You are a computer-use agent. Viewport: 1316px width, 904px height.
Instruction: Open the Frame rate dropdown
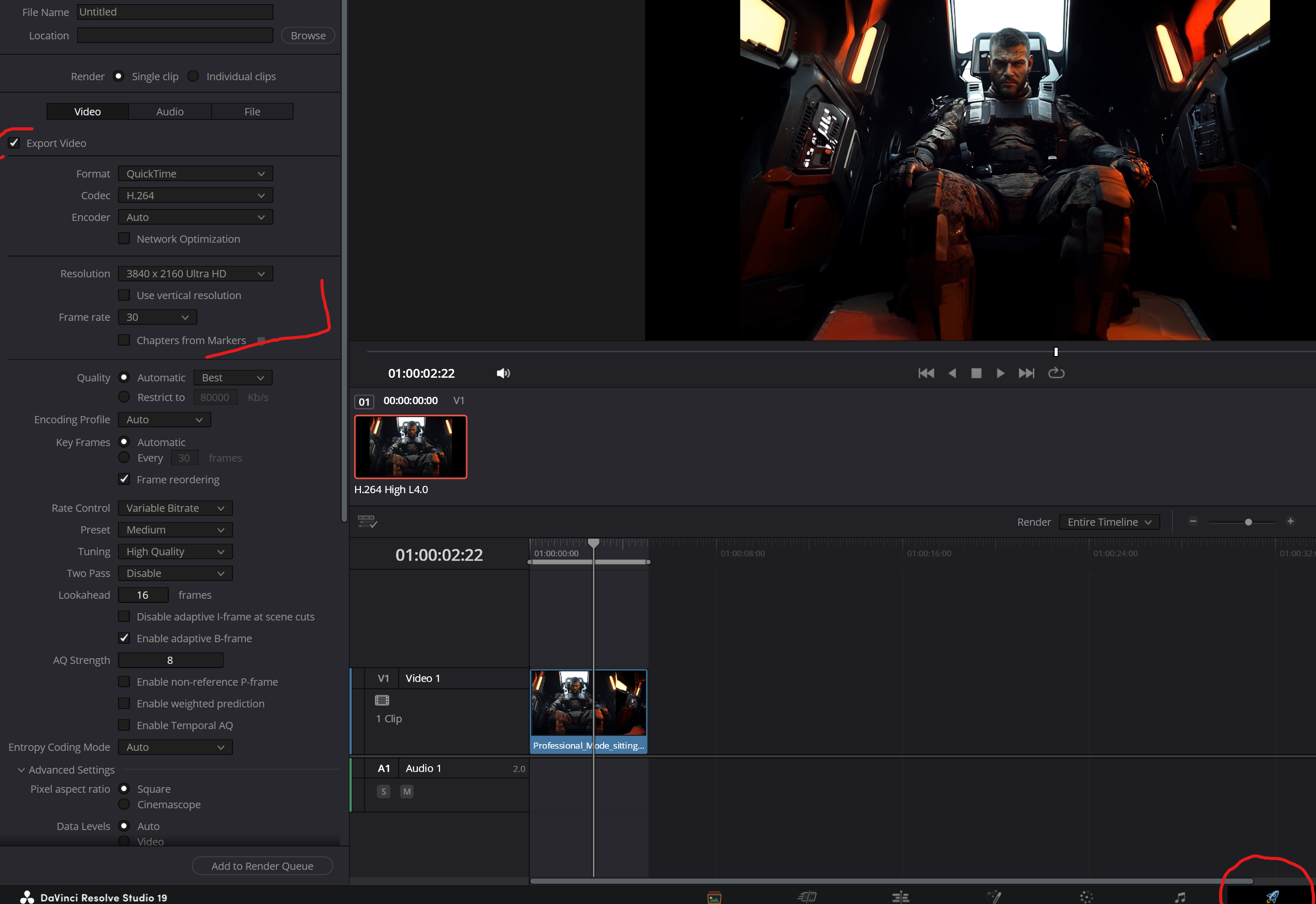click(157, 317)
